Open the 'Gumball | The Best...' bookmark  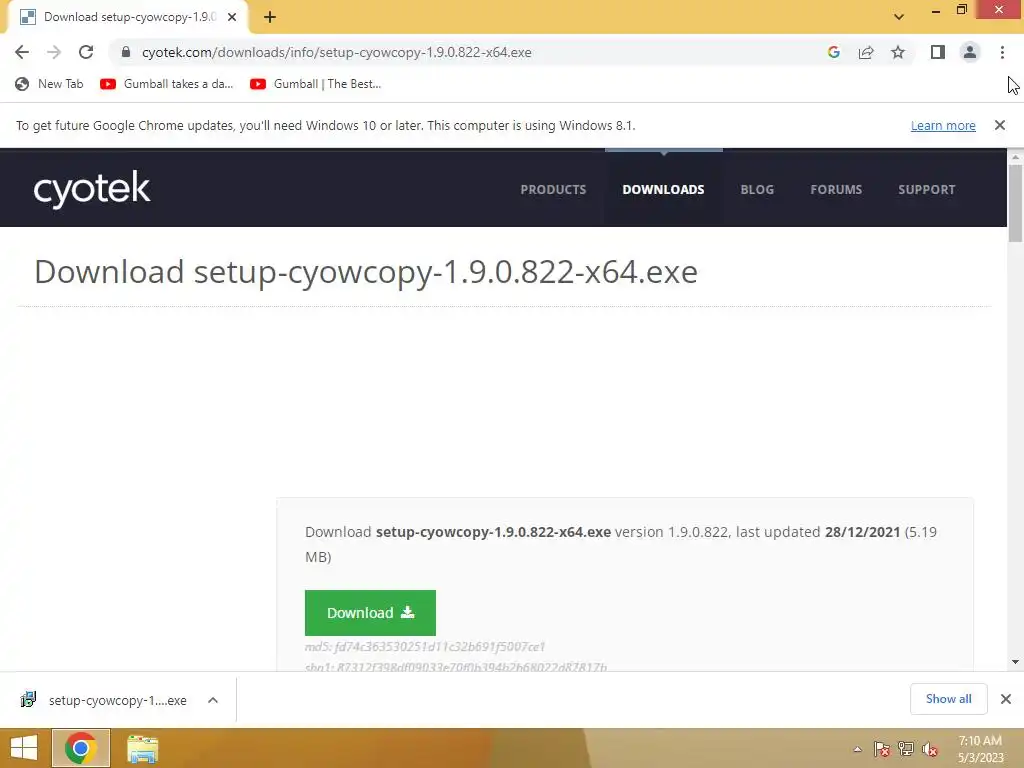point(315,84)
